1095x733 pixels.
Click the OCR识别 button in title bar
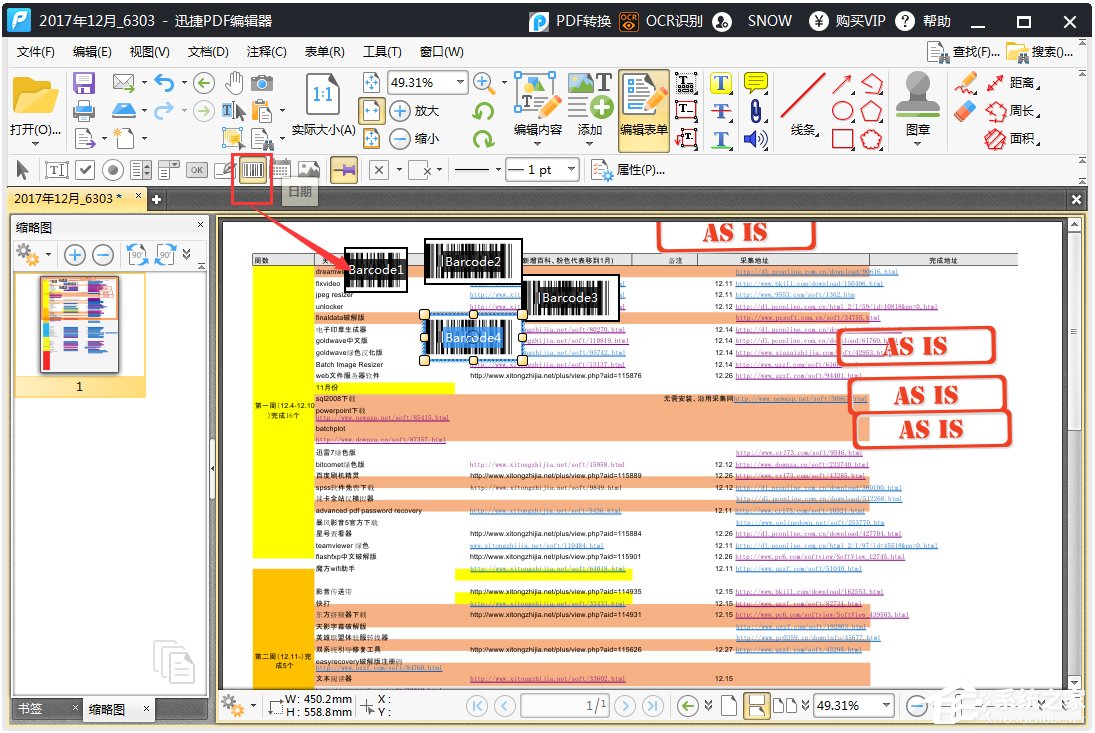click(662, 21)
